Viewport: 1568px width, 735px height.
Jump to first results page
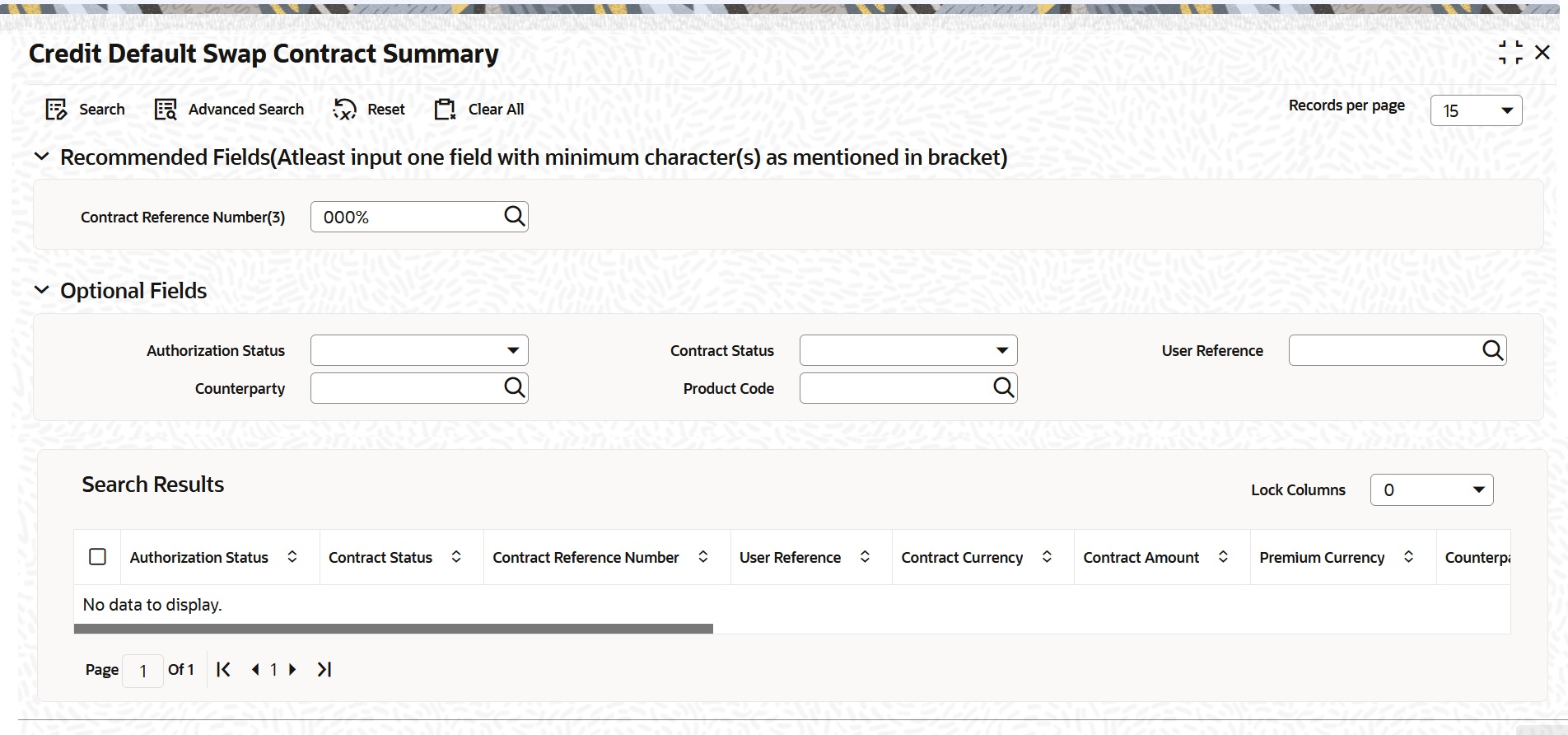pyautogui.click(x=223, y=670)
